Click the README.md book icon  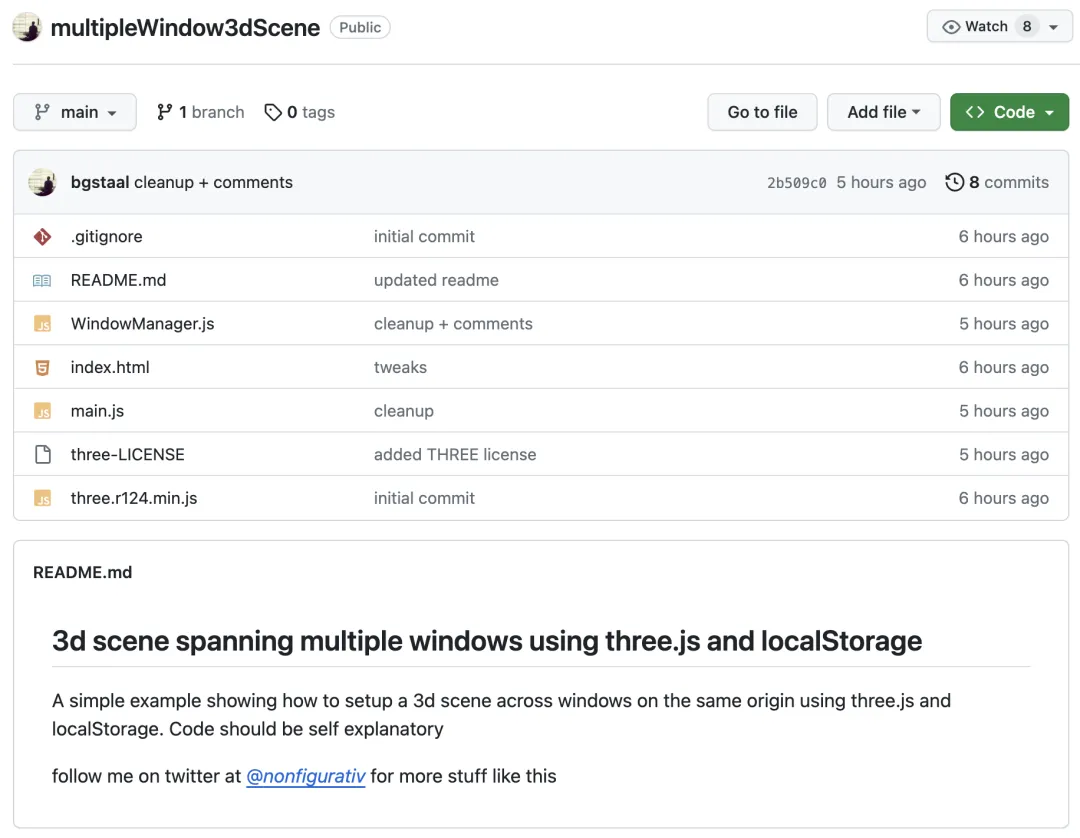[42, 281]
